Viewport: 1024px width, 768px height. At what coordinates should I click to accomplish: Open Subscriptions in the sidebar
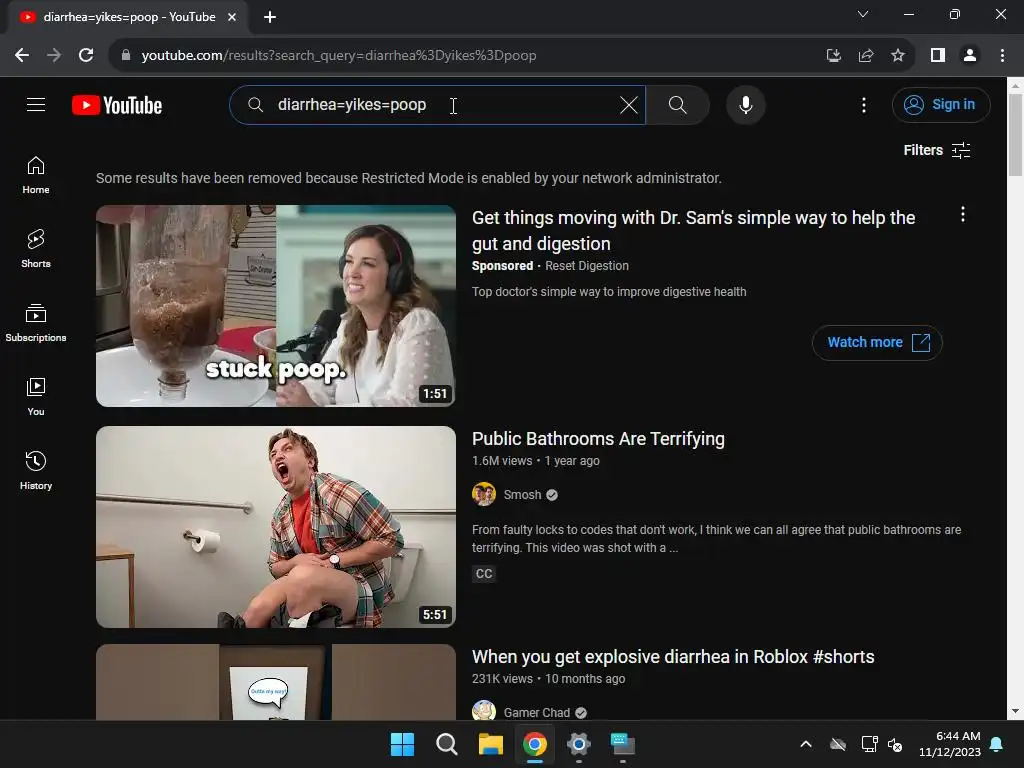click(36, 323)
